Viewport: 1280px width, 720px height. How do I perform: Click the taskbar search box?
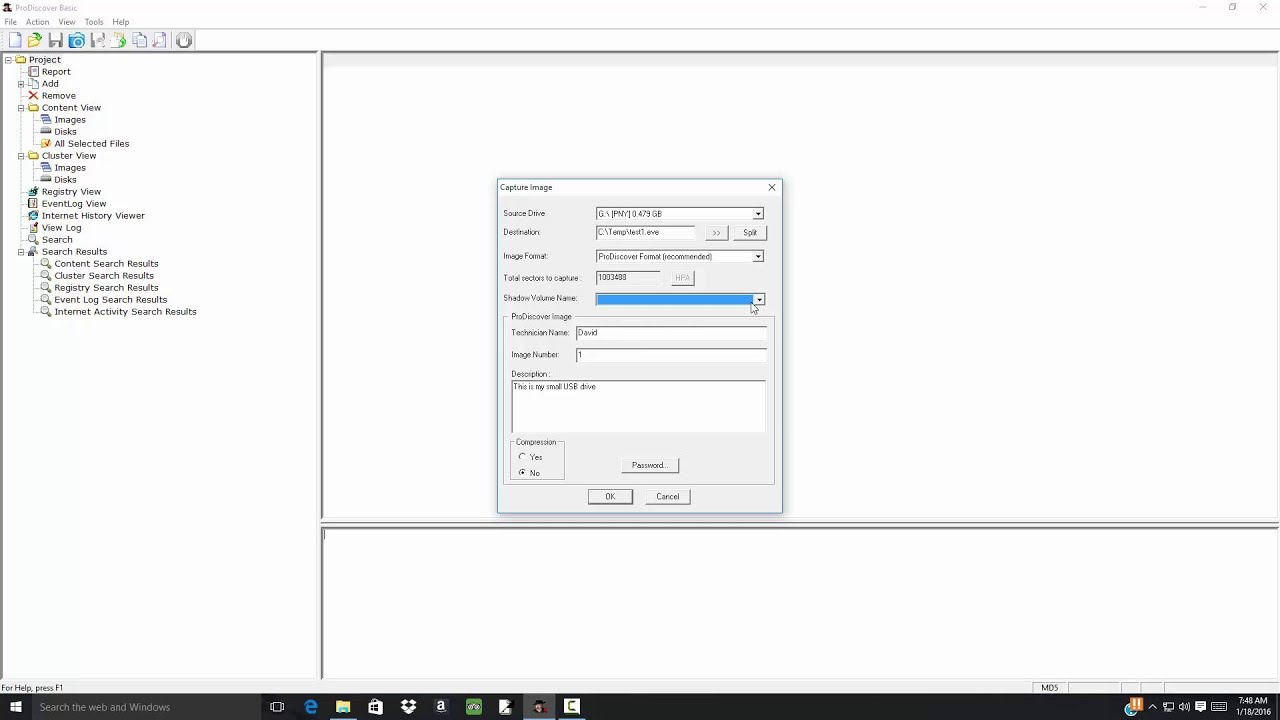tap(145, 707)
